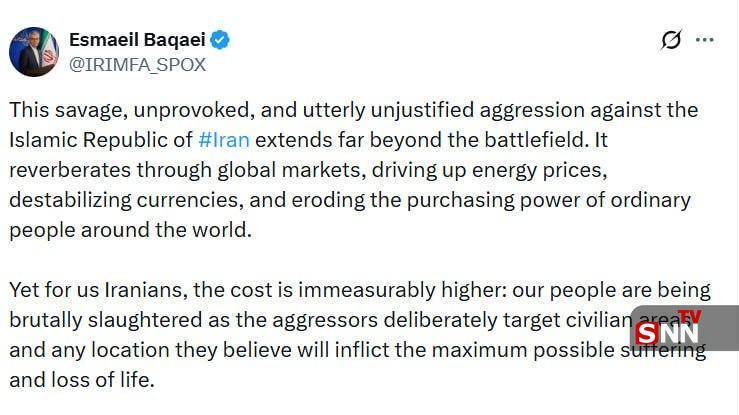Viewport: 739px width, 415px height.
Task: Follow the #Iran hashtag link
Action: [226, 139]
